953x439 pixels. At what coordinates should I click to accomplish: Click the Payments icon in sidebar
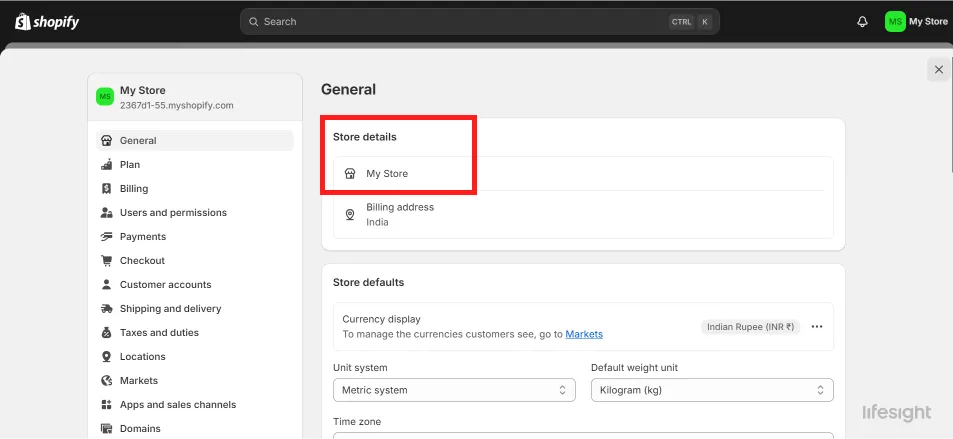[106, 237]
